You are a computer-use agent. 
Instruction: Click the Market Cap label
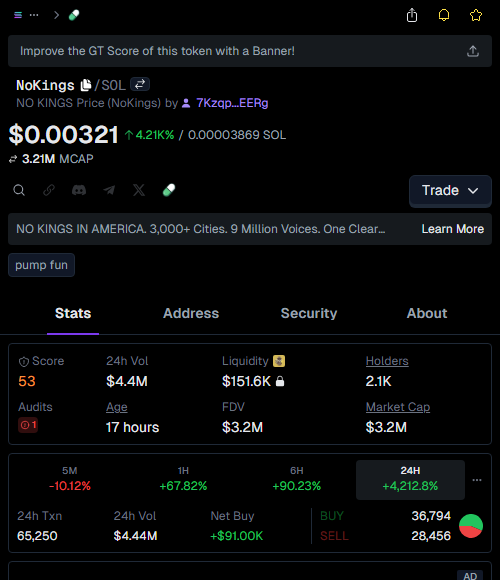click(398, 407)
